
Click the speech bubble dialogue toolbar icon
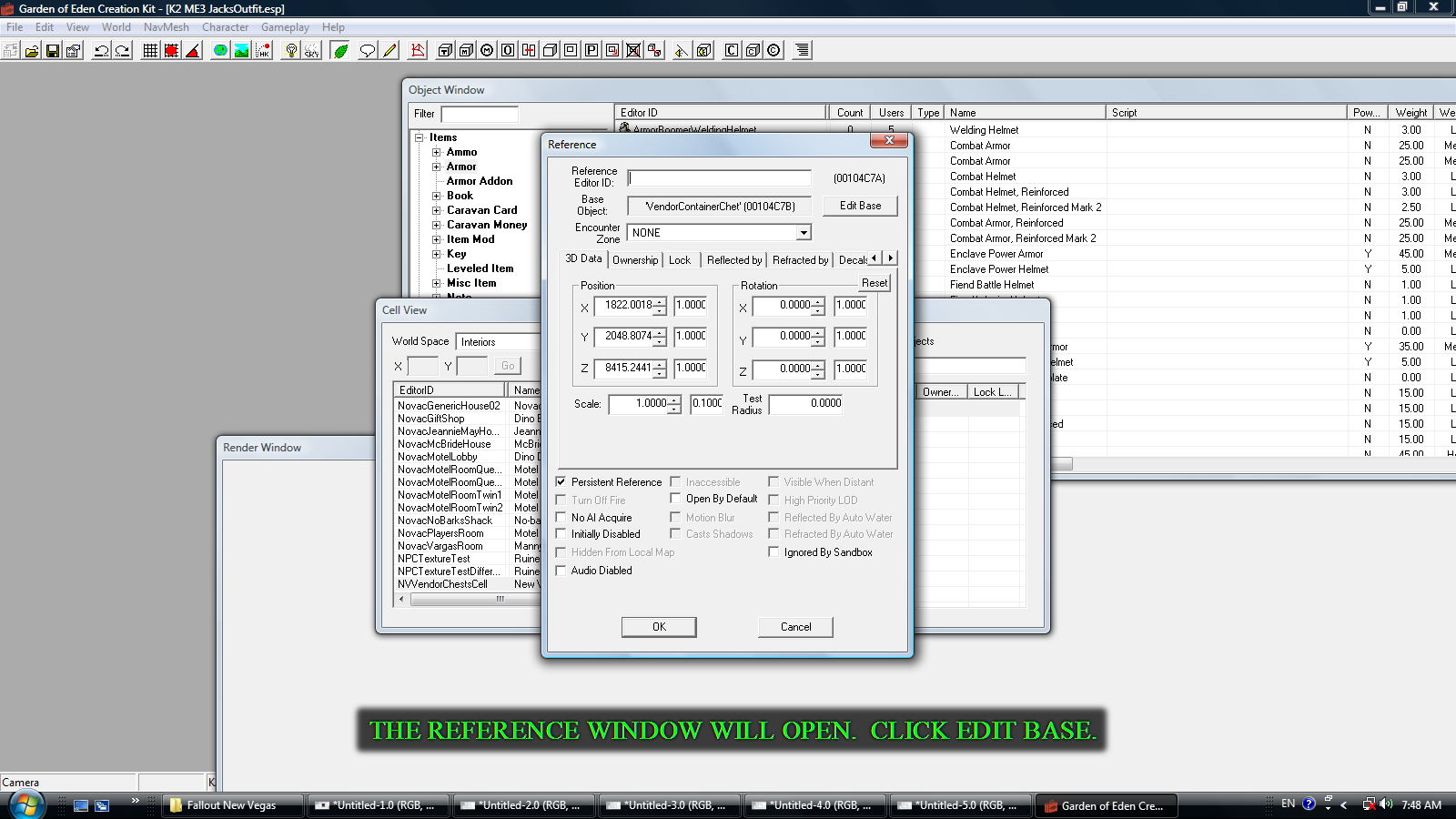(x=367, y=51)
